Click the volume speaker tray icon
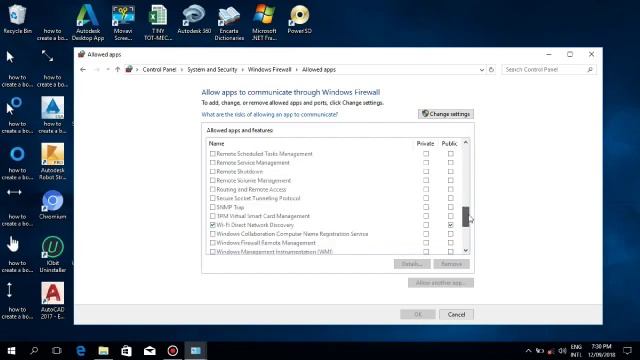 pos(562,351)
